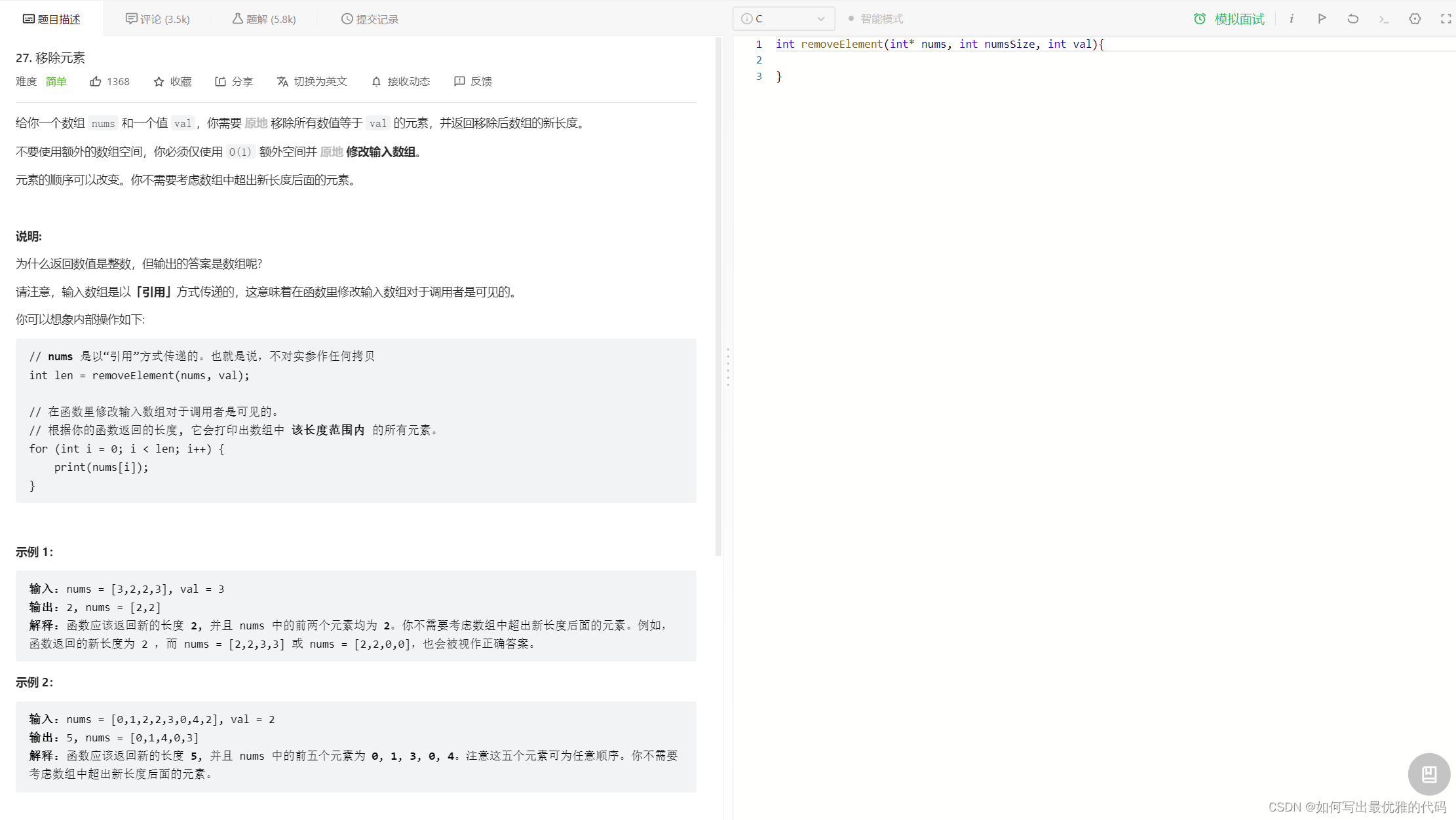Toggle 智能模式 smart mode
This screenshot has height=820, width=1456.
tap(875, 18)
